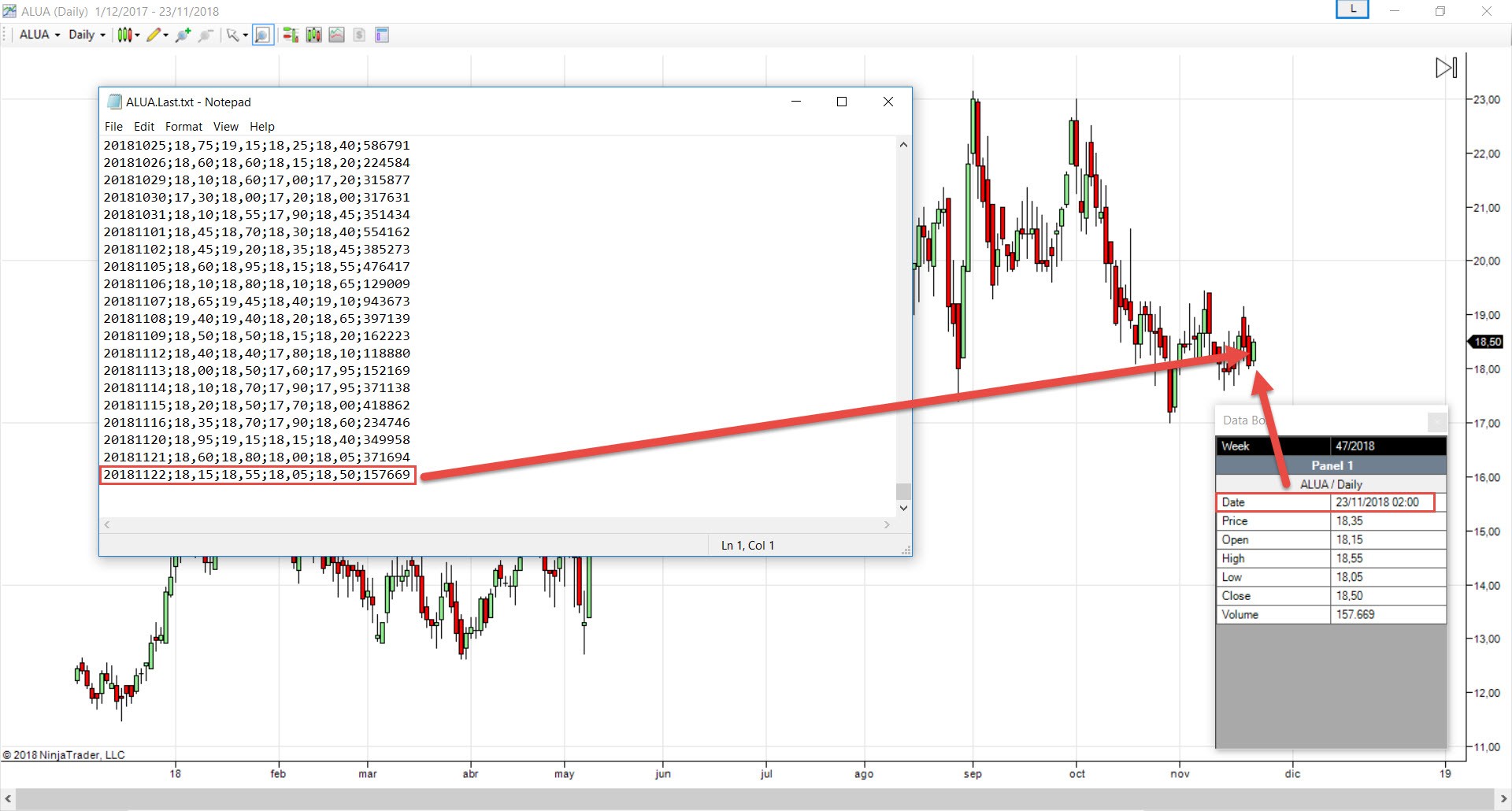The image size is (1512, 811).
Task: Open the Indicators line chart icon
Action: (x=336, y=35)
